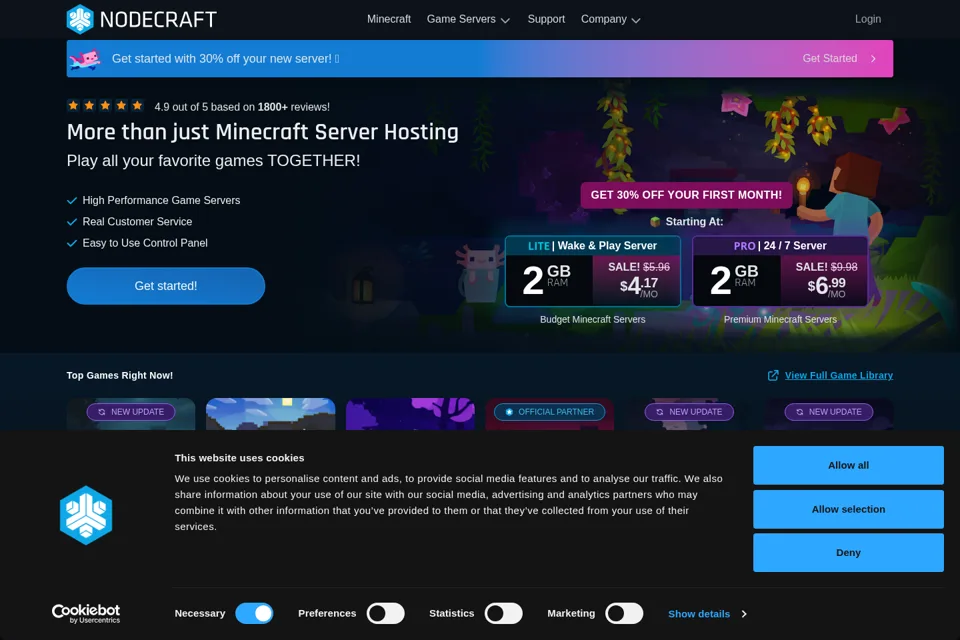Enable the Statistics cookies switch
The width and height of the screenshot is (960, 640).
[503, 613]
